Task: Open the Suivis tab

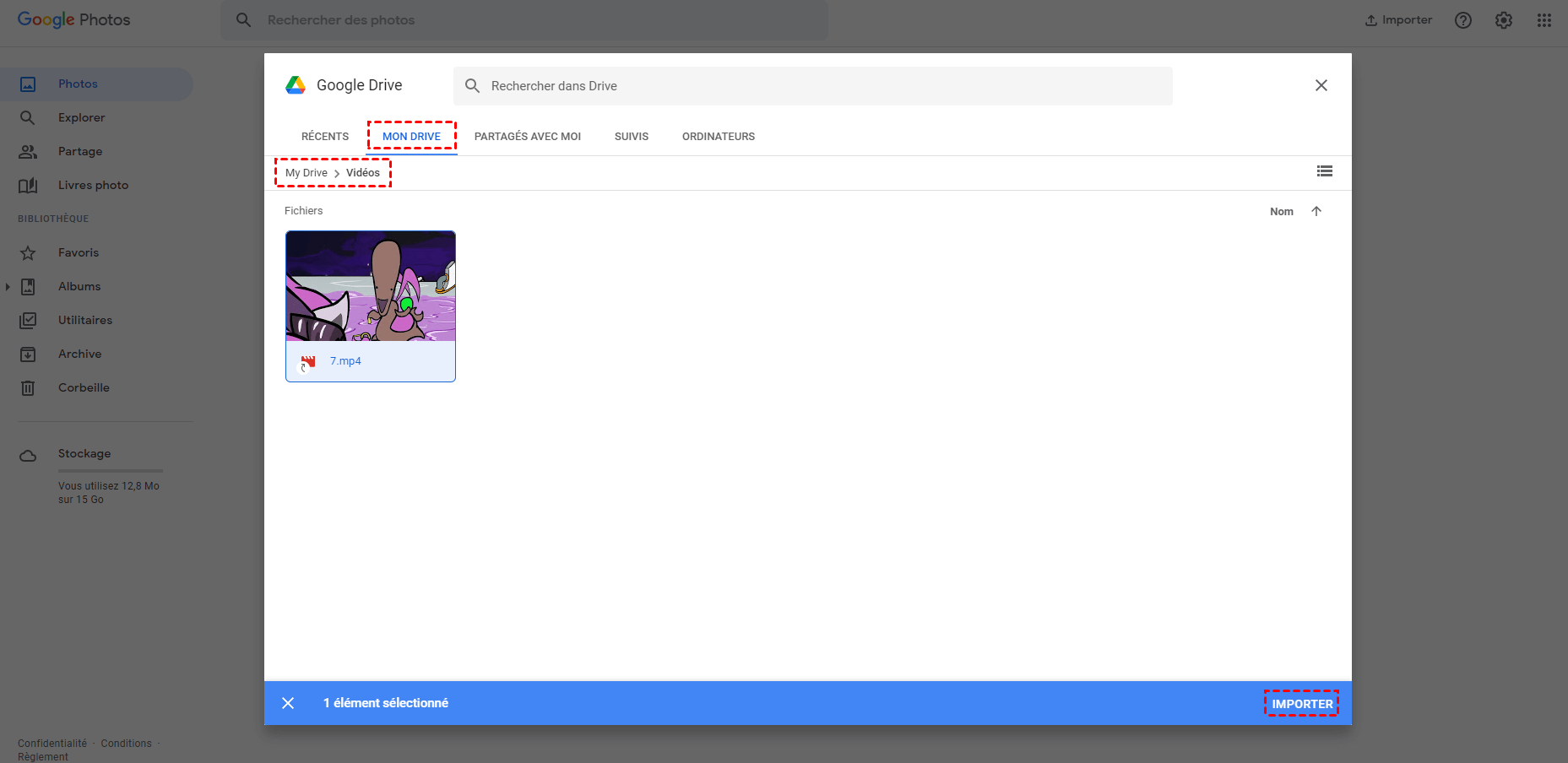Action: [x=632, y=137]
